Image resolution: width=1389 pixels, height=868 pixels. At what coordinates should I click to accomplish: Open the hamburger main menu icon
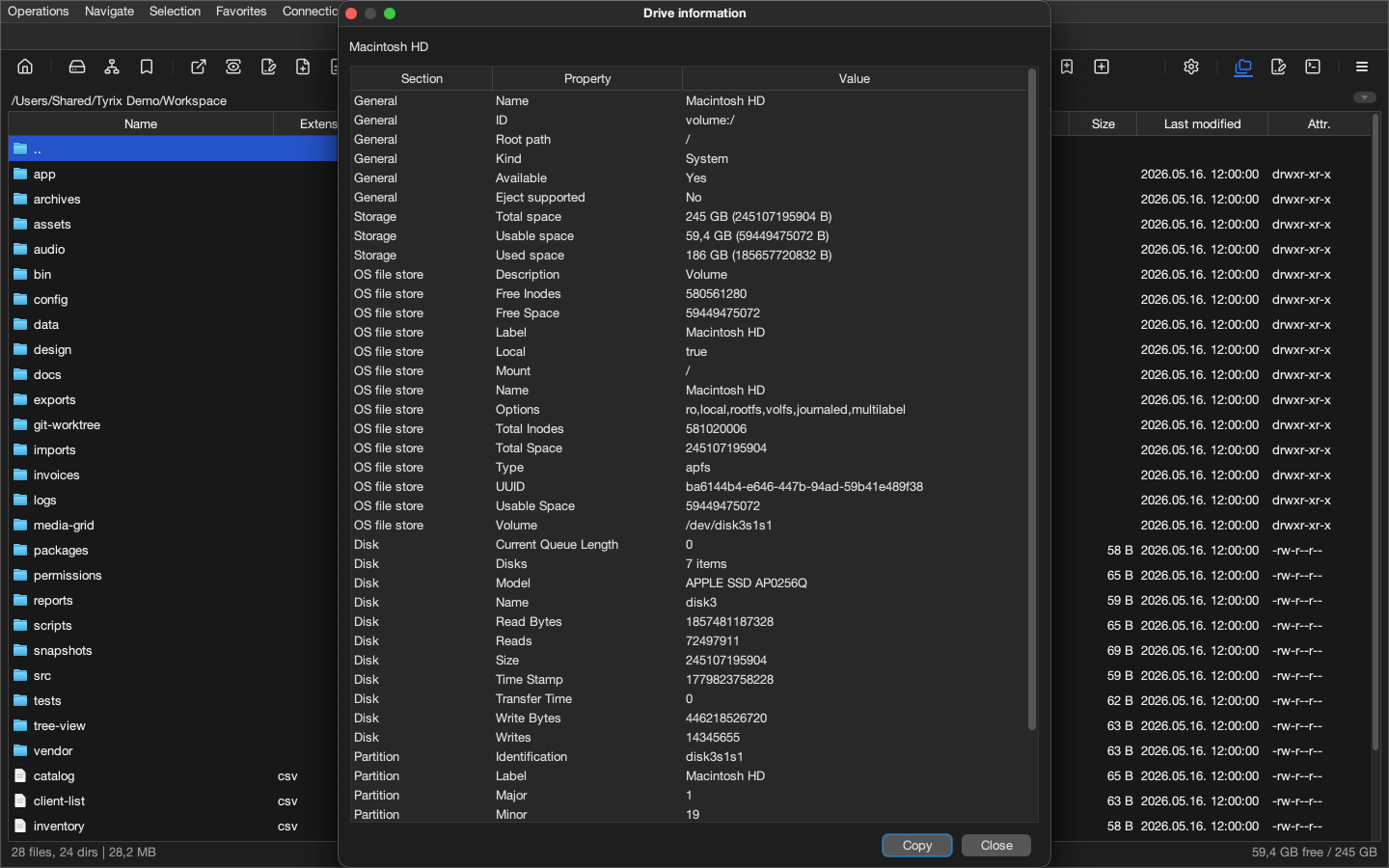(1362, 67)
